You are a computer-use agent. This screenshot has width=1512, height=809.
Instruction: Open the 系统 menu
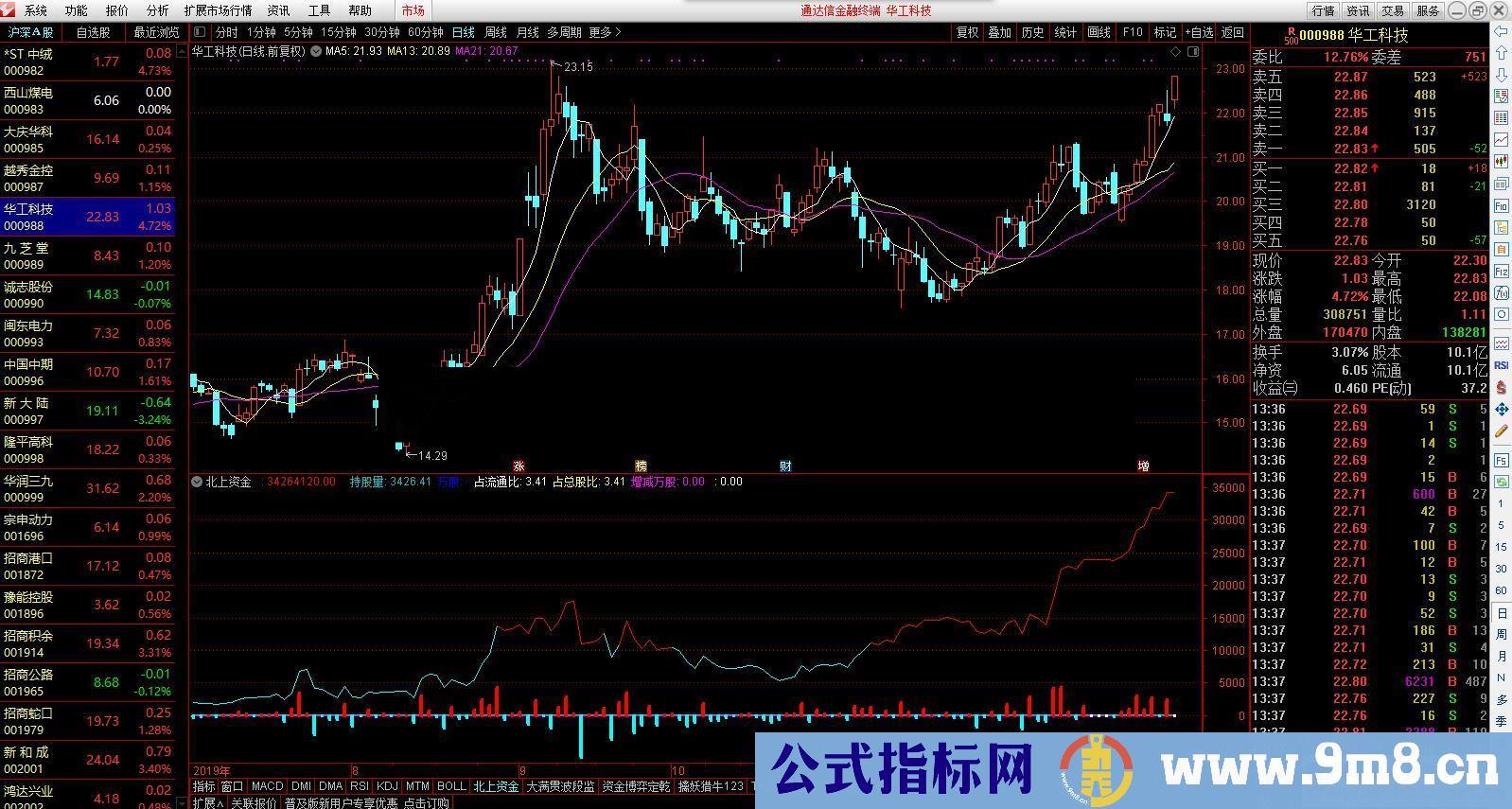(x=36, y=10)
